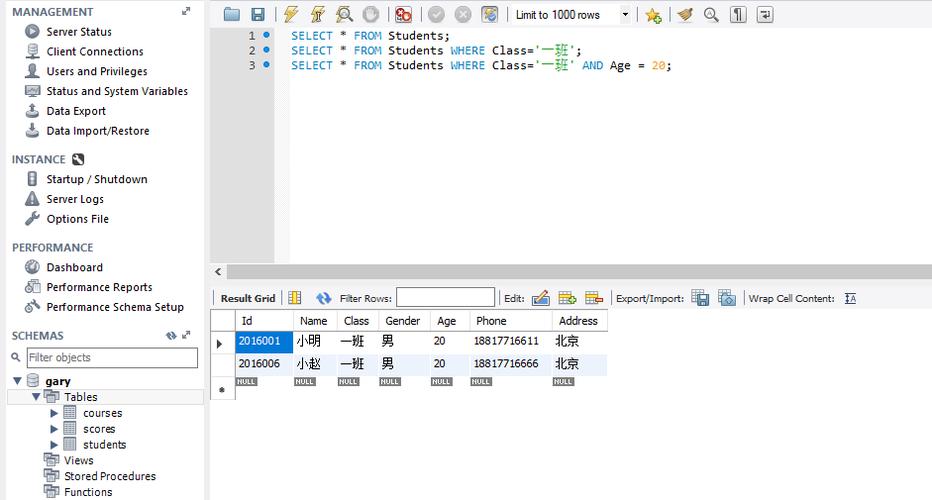Open Data Export

pos(76,111)
